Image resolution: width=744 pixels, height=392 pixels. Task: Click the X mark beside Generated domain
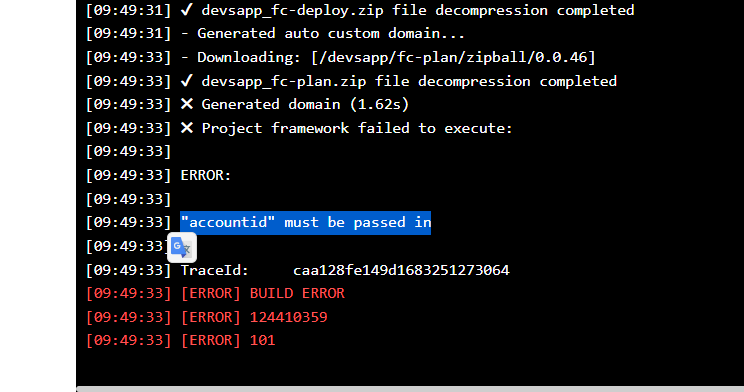pyautogui.click(x=187, y=104)
